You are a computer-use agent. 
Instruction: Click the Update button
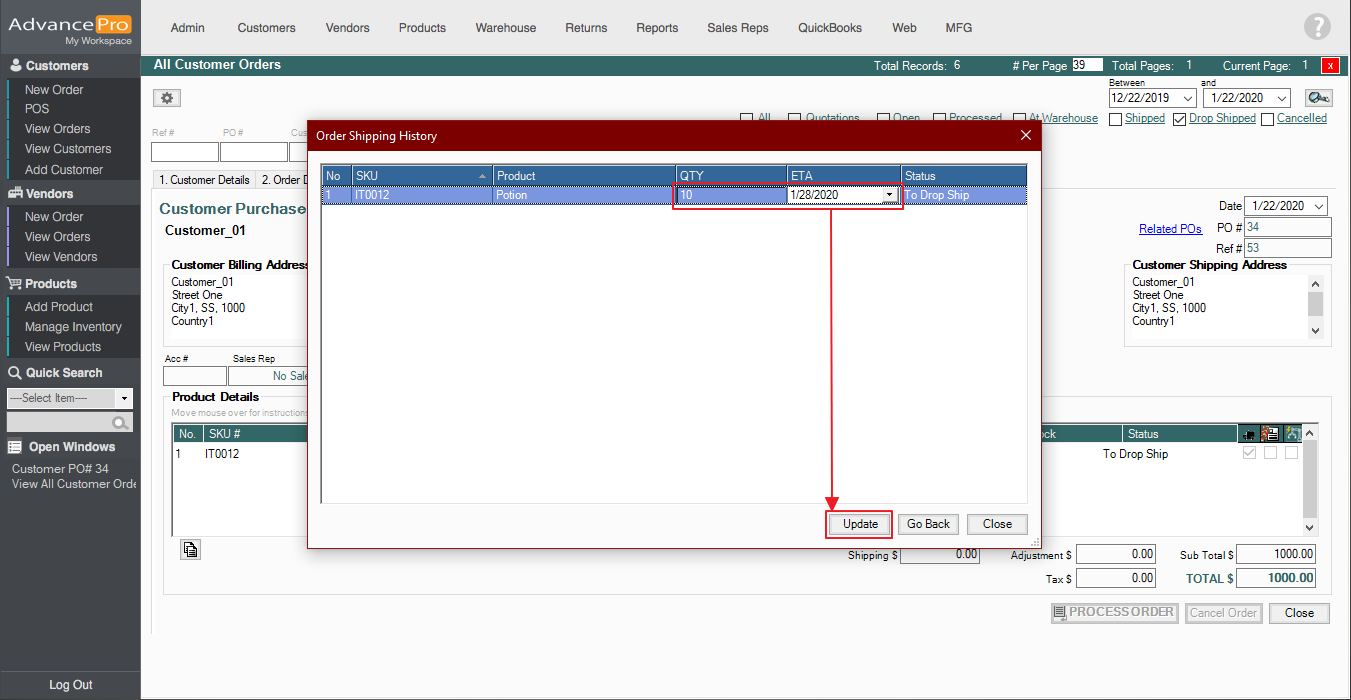[860, 524]
